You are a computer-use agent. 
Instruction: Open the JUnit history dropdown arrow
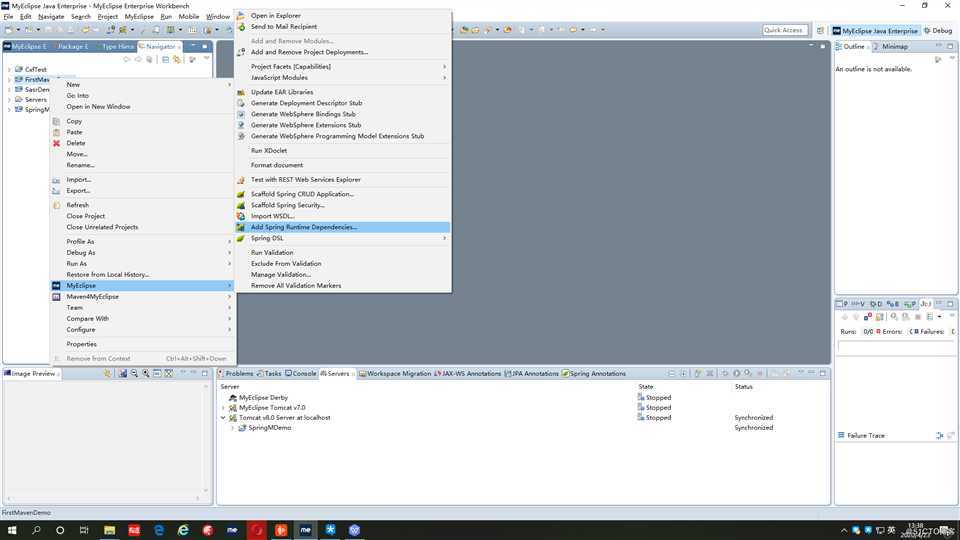click(940, 317)
